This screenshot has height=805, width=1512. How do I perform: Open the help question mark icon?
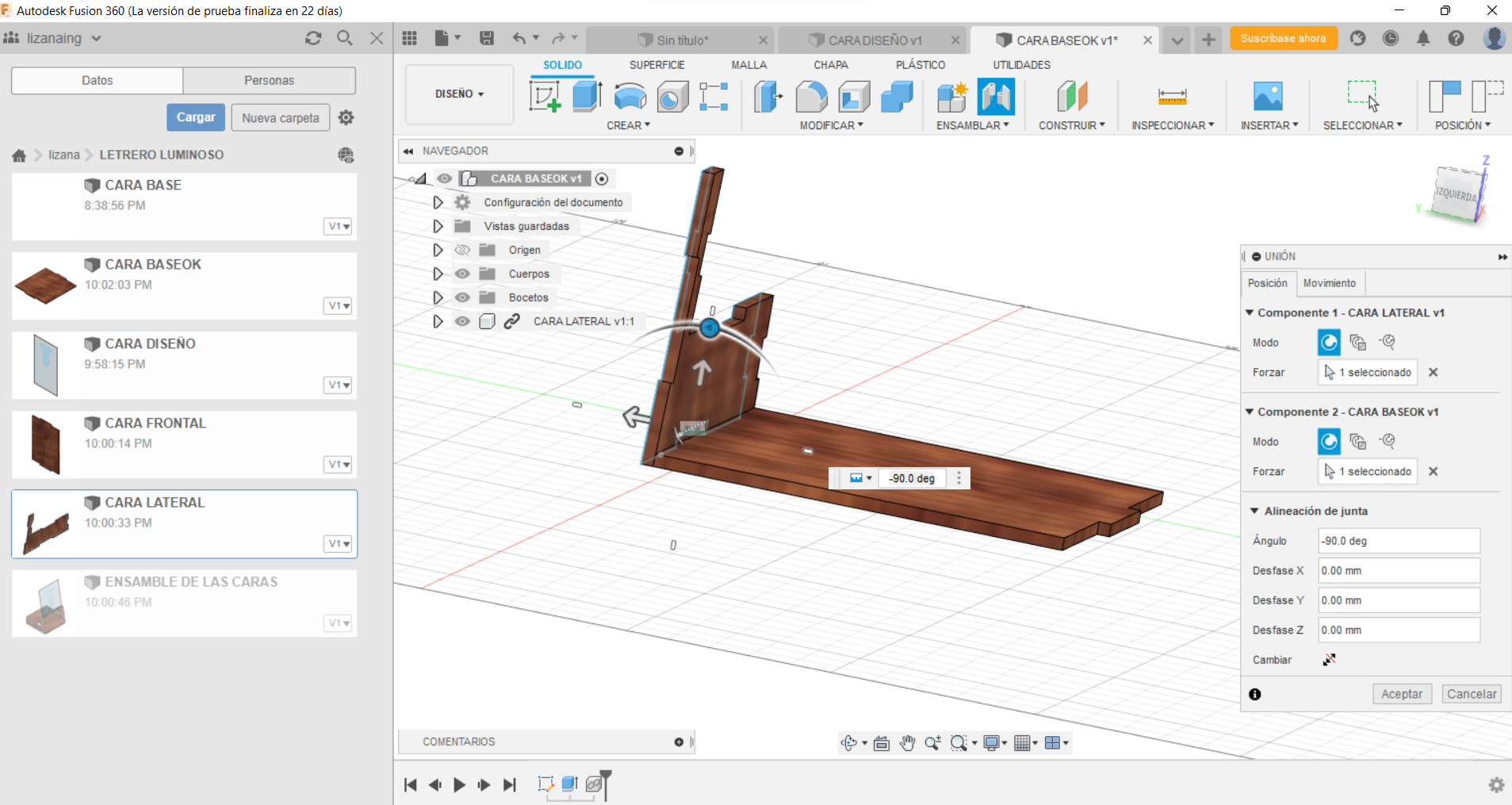coord(1456,38)
